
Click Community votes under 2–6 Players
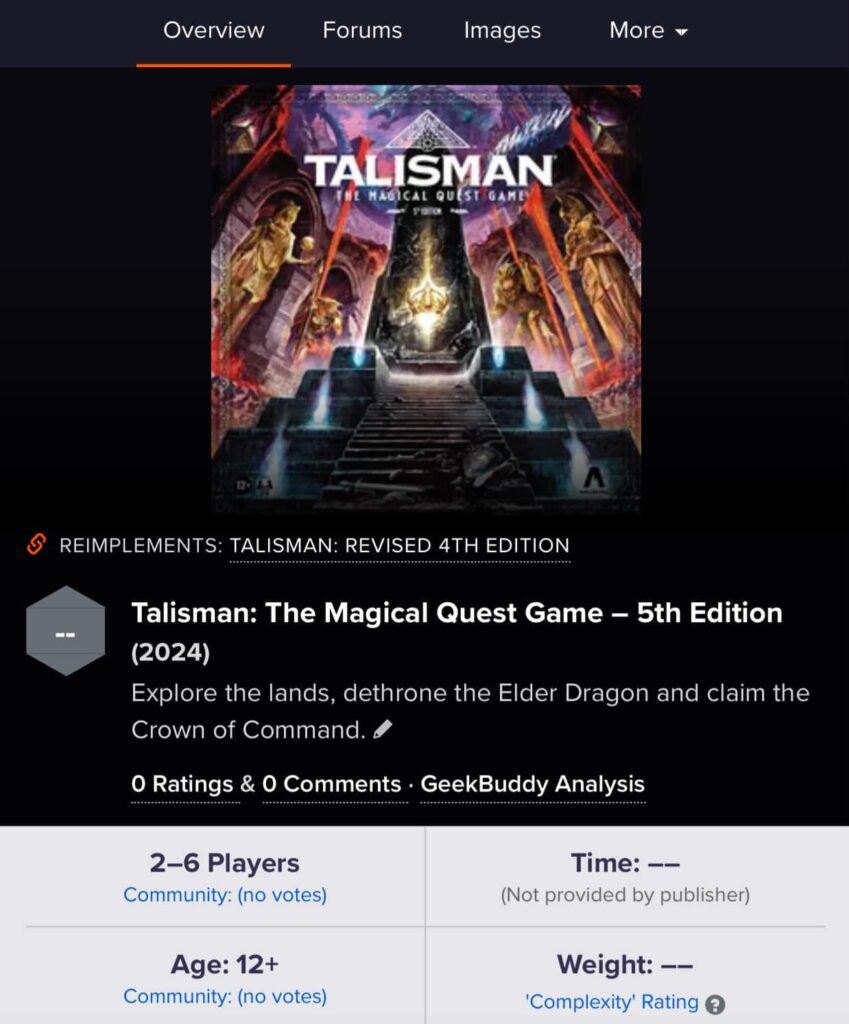tap(225, 895)
